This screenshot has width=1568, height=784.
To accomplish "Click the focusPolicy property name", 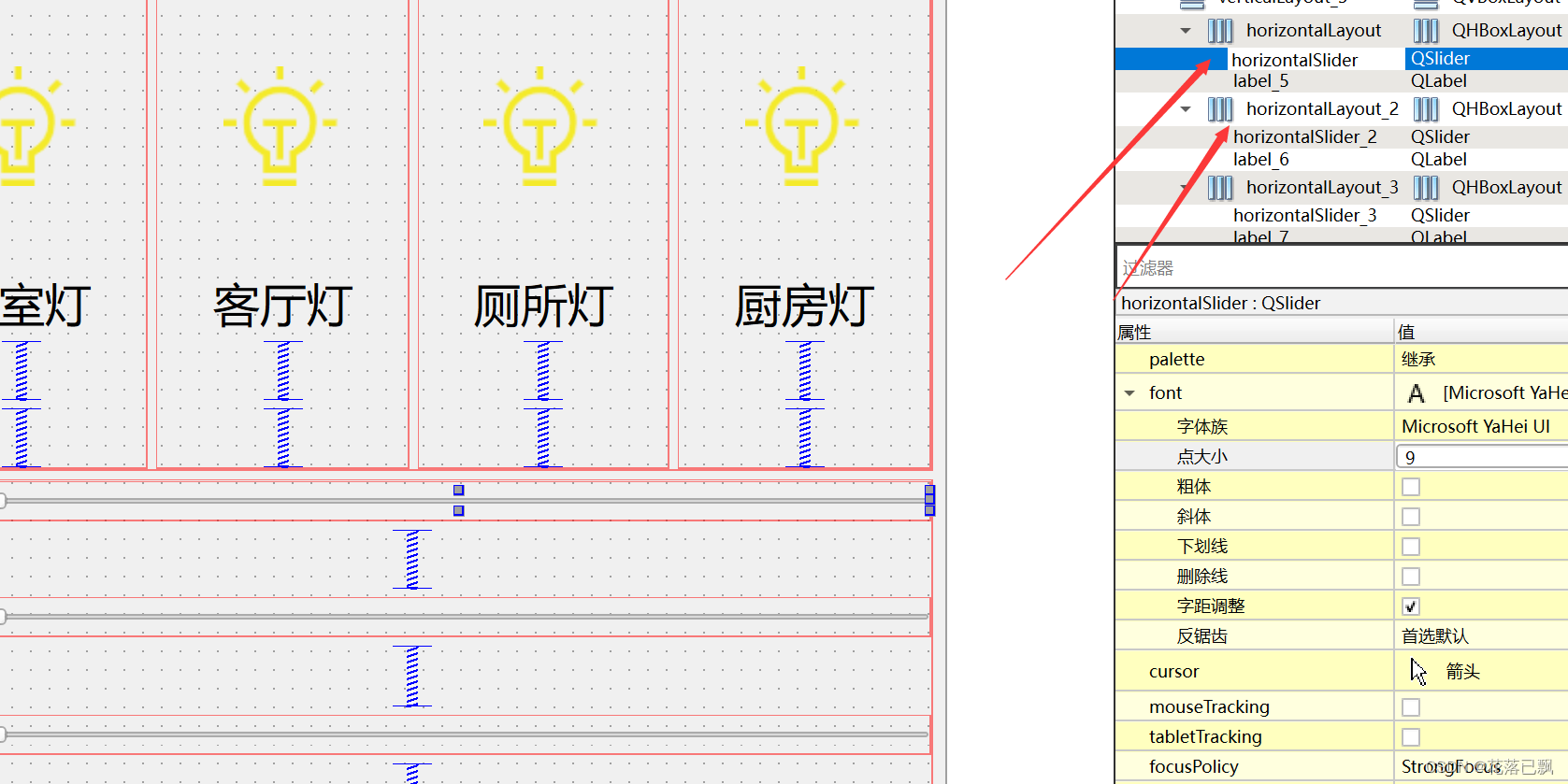I will [1193, 767].
